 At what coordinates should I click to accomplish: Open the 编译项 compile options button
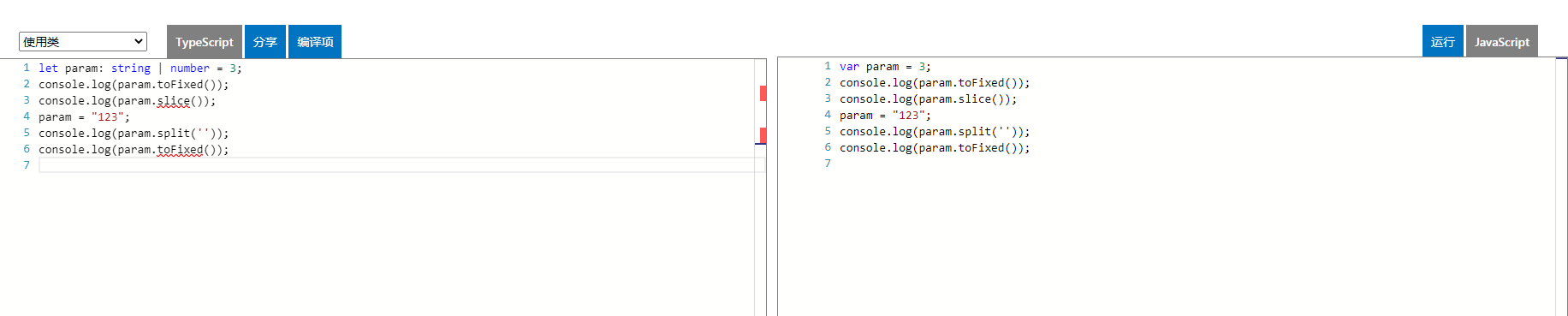[x=315, y=42]
